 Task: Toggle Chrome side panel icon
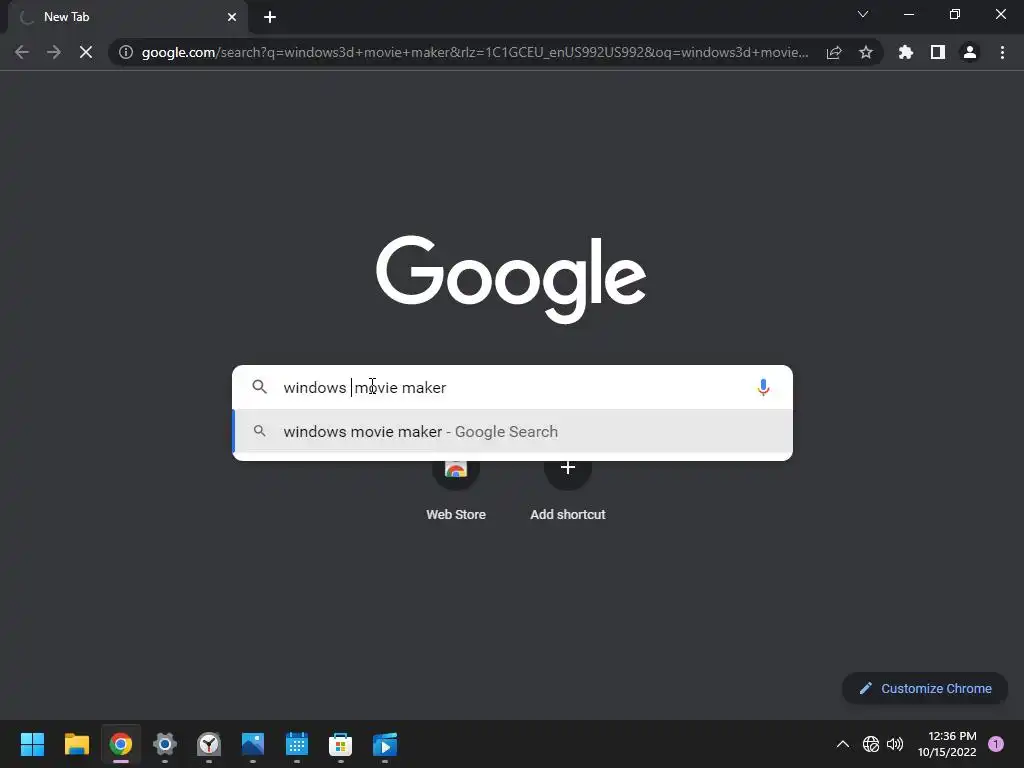pos(938,52)
